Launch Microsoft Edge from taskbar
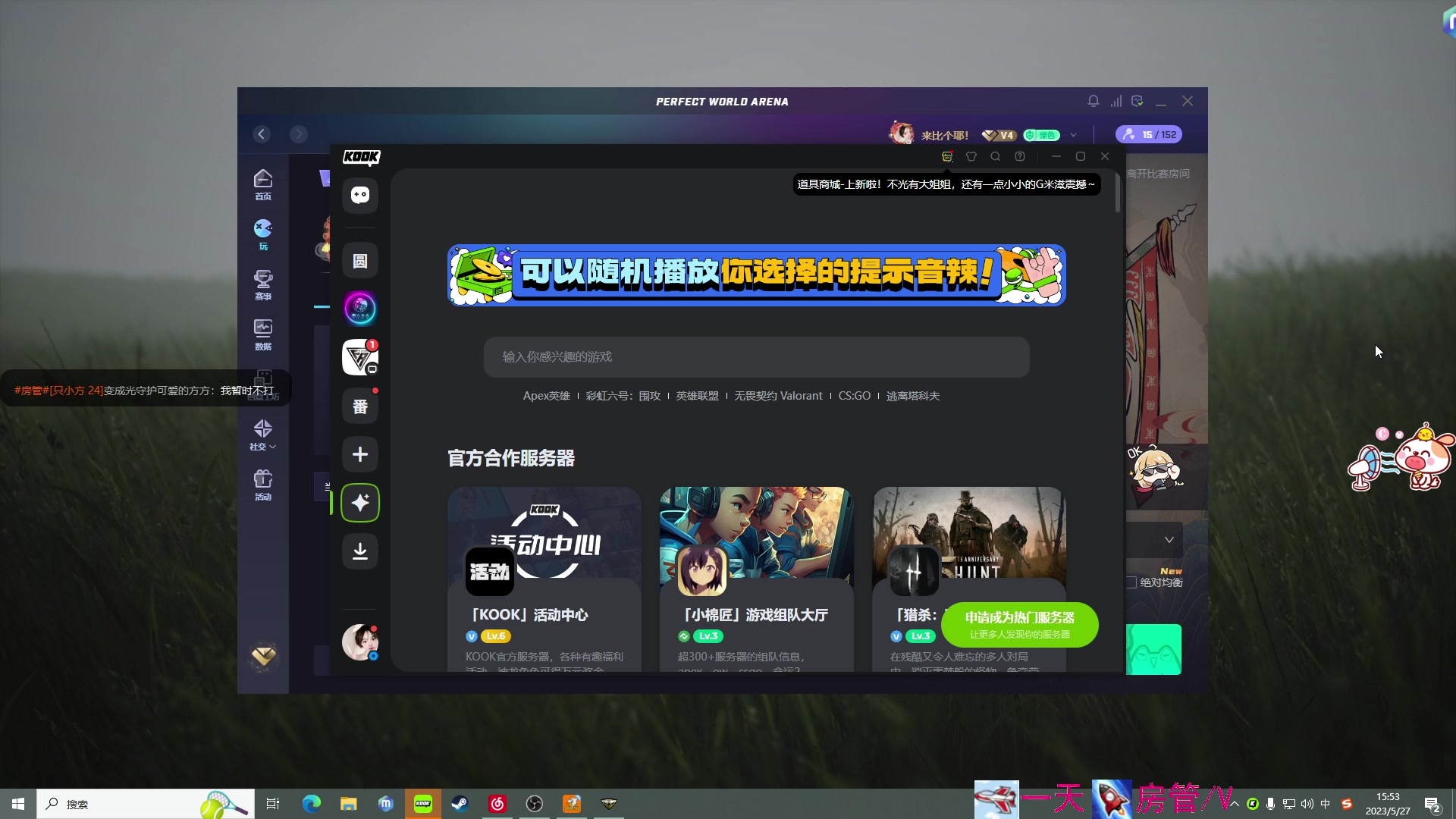 [312, 804]
